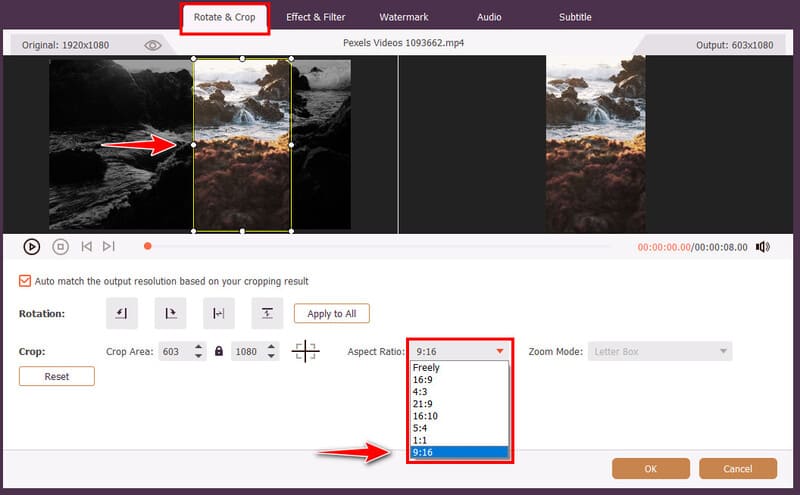Open the Watermark tab
800x495 pixels.
click(404, 17)
